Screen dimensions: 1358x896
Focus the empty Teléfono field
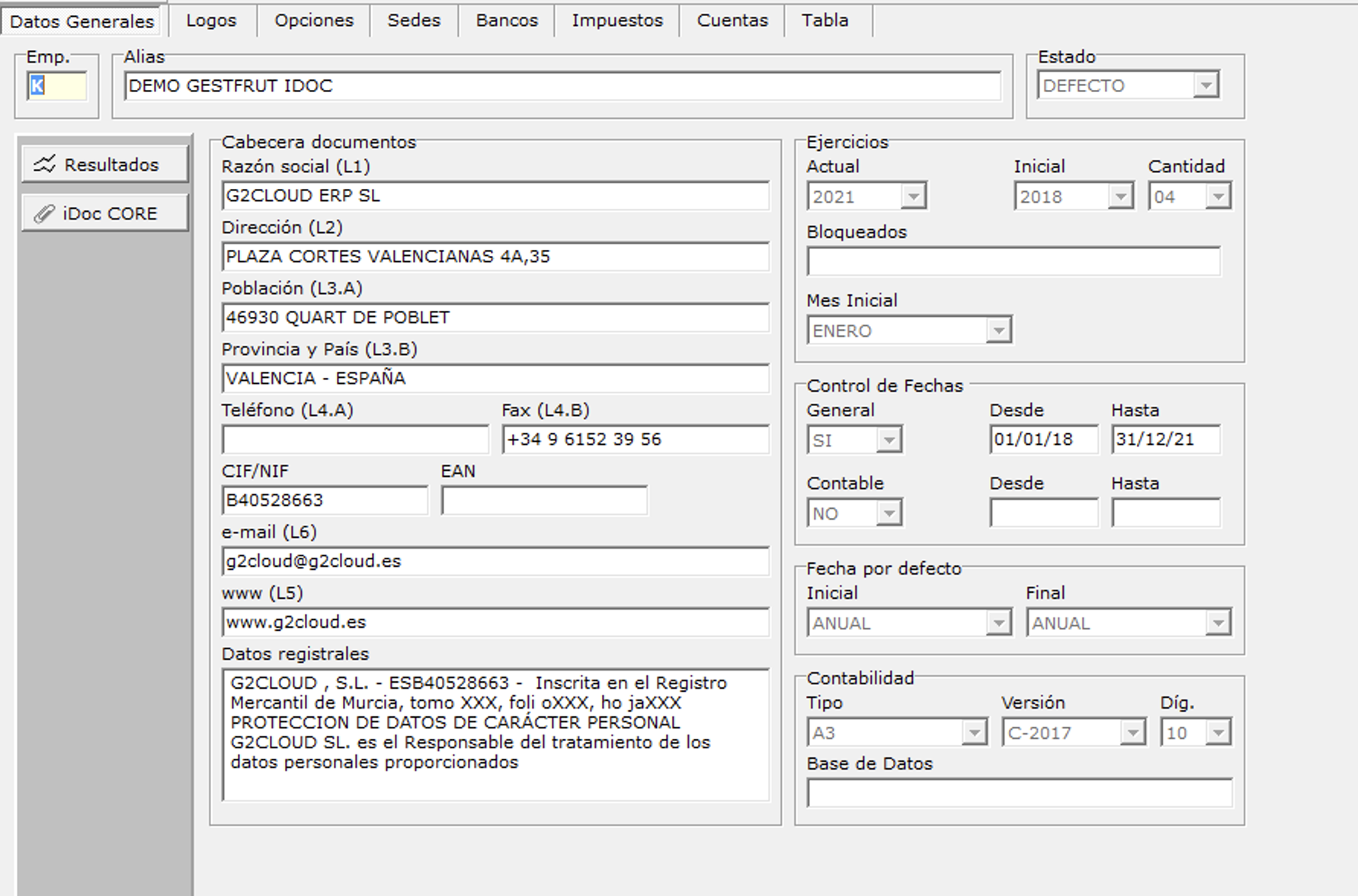(x=355, y=440)
